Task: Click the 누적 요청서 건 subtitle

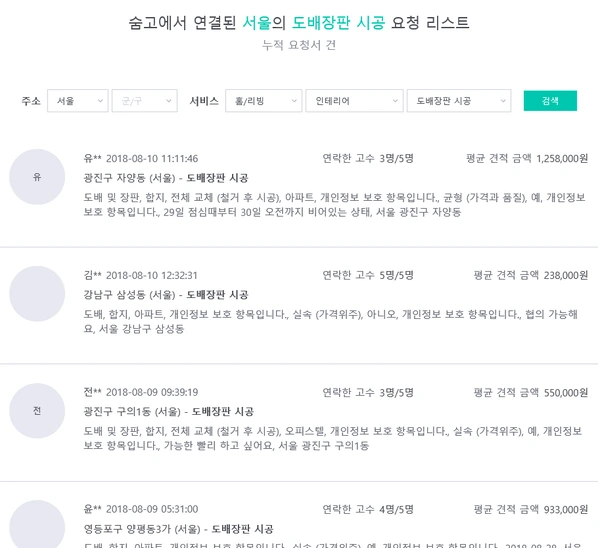Action: coord(299,45)
